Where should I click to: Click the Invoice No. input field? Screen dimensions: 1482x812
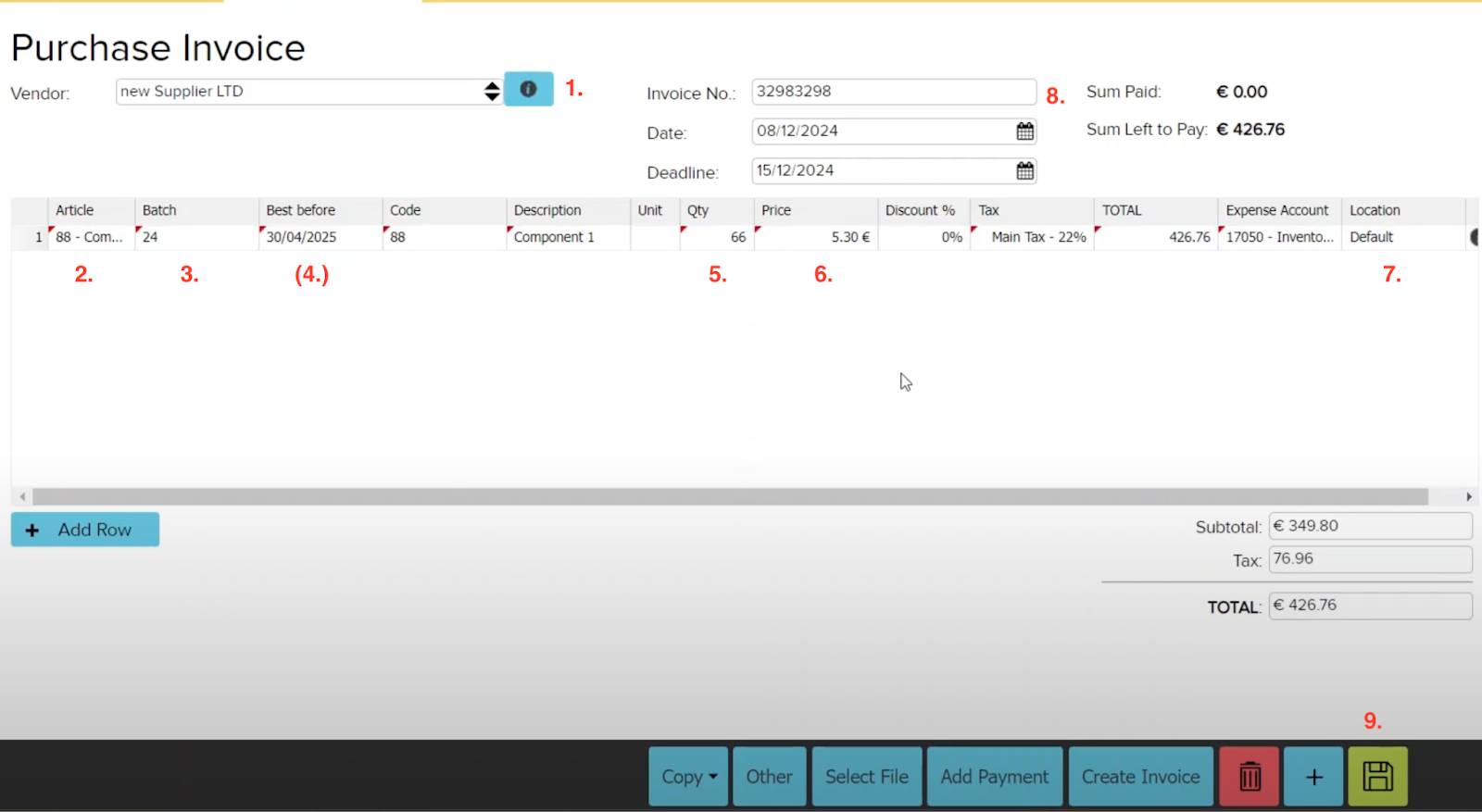tap(893, 92)
